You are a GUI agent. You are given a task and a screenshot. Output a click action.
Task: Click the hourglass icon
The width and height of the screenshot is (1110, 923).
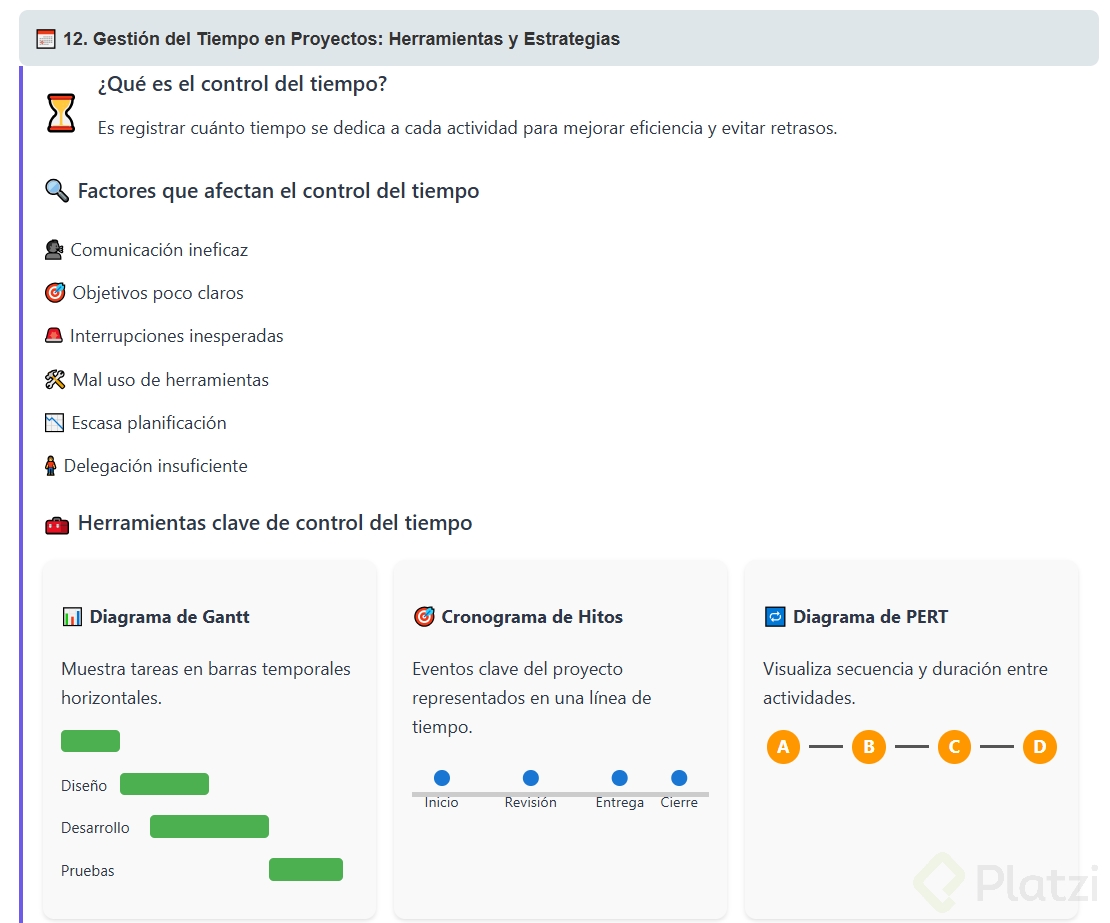61,113
